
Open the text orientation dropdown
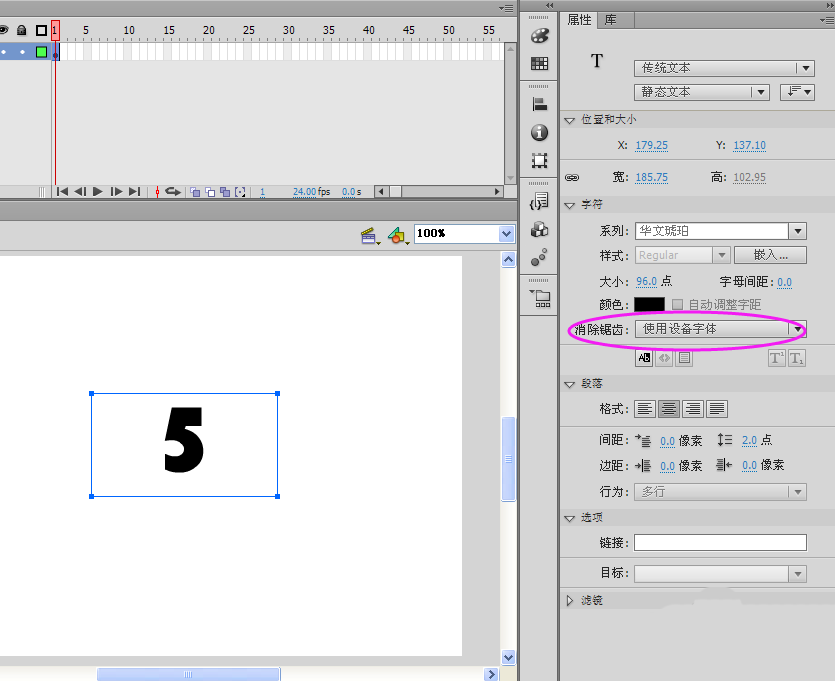[797, 92]
